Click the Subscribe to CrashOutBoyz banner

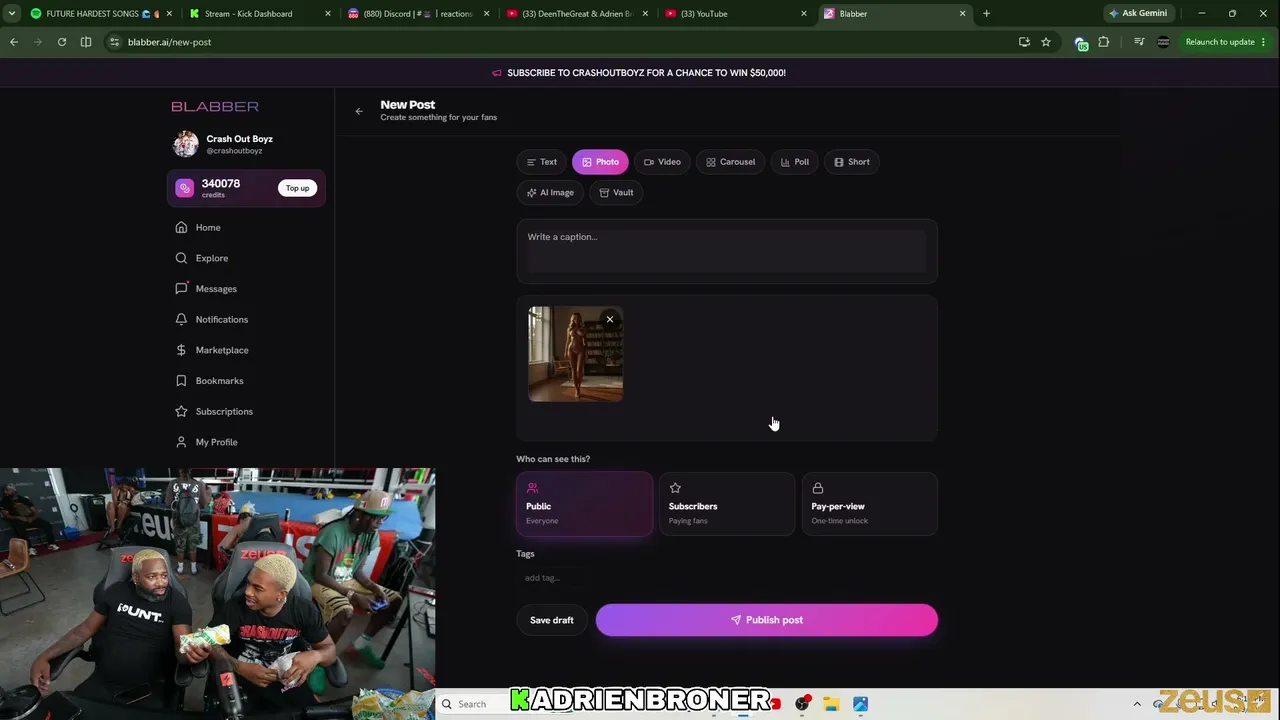[640, 73]
